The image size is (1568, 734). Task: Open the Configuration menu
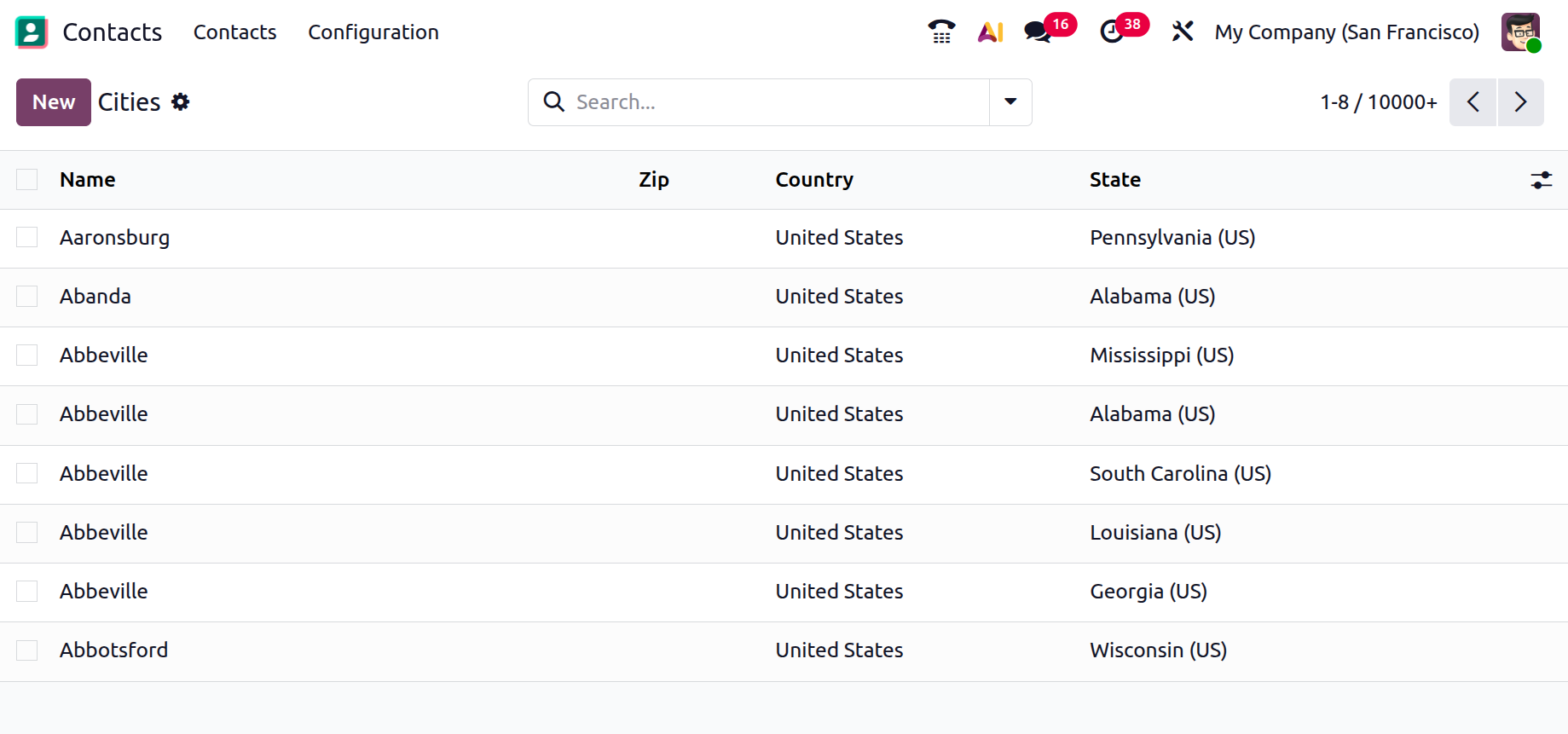[373, 32]
